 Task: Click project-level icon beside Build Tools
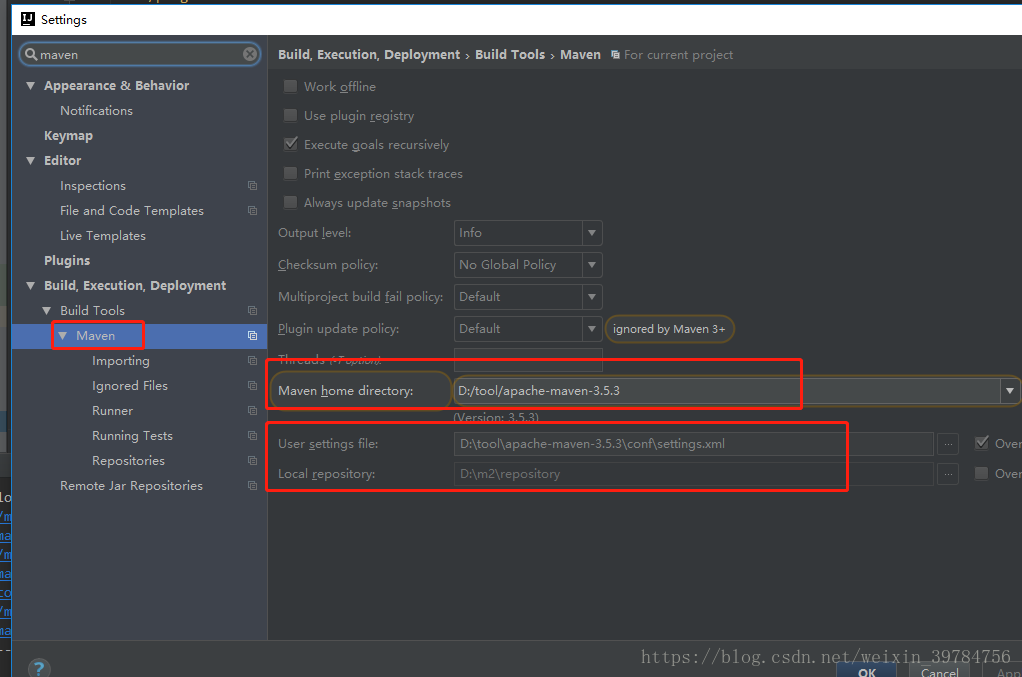(252, 311)
